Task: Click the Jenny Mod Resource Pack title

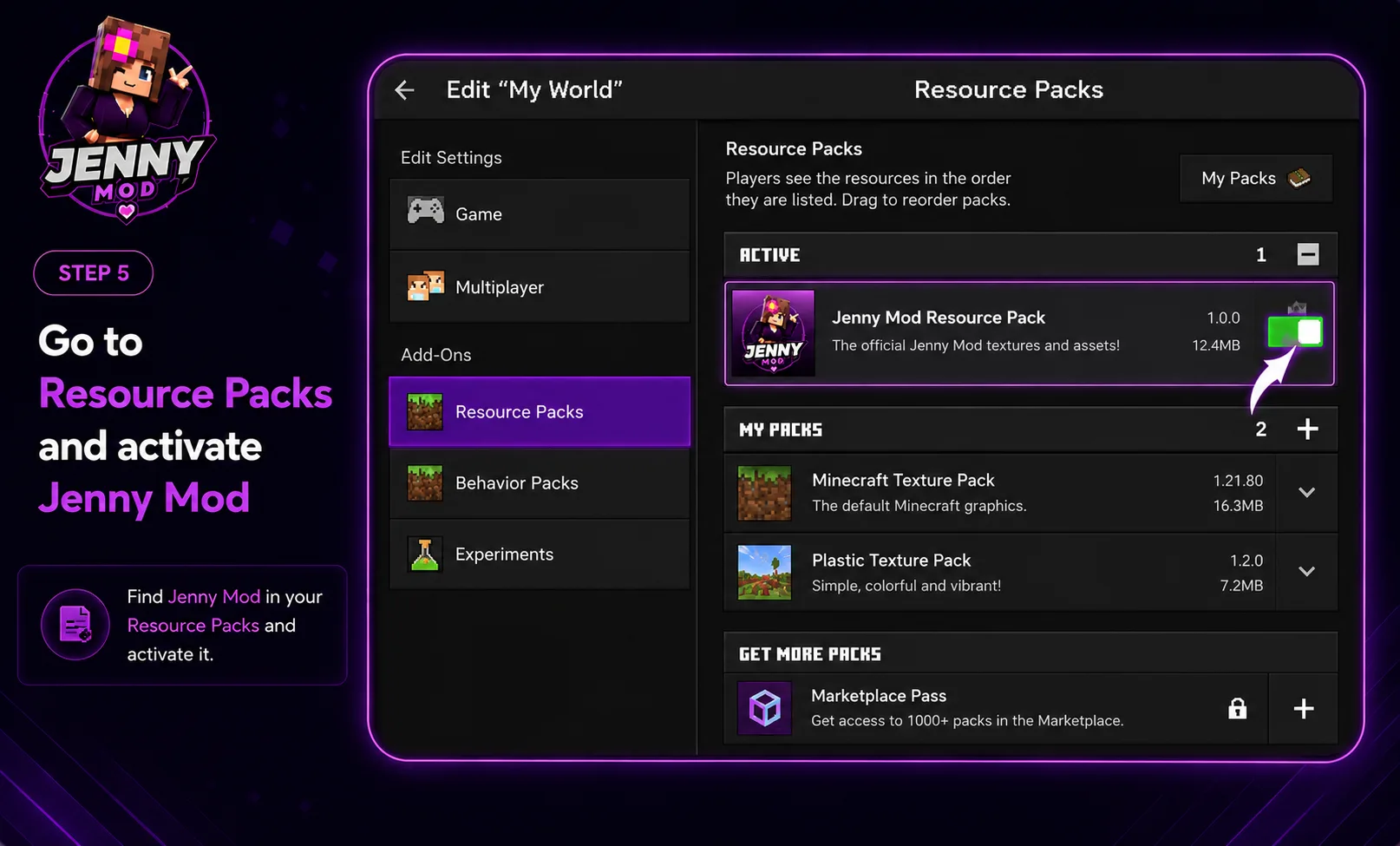Action: 939,318
